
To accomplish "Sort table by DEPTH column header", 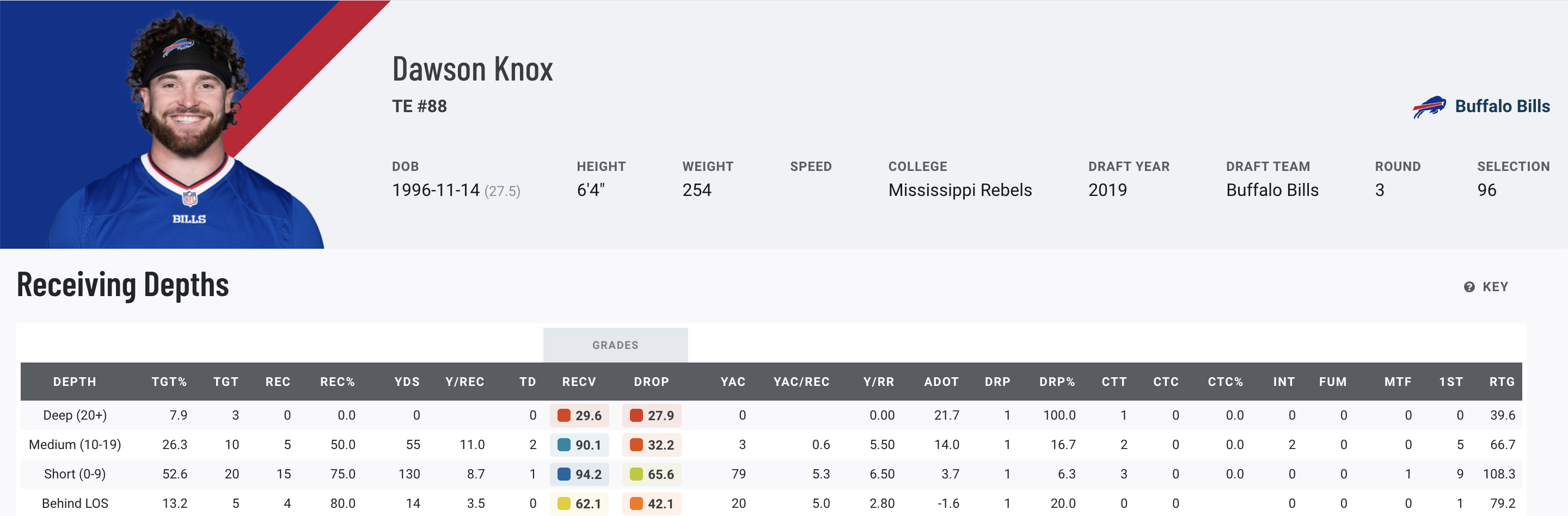I will 74,382.
